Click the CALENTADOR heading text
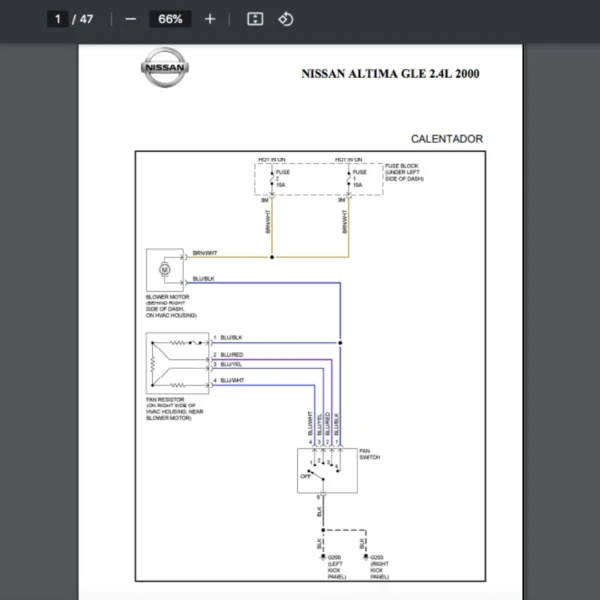 coord(446,139)
